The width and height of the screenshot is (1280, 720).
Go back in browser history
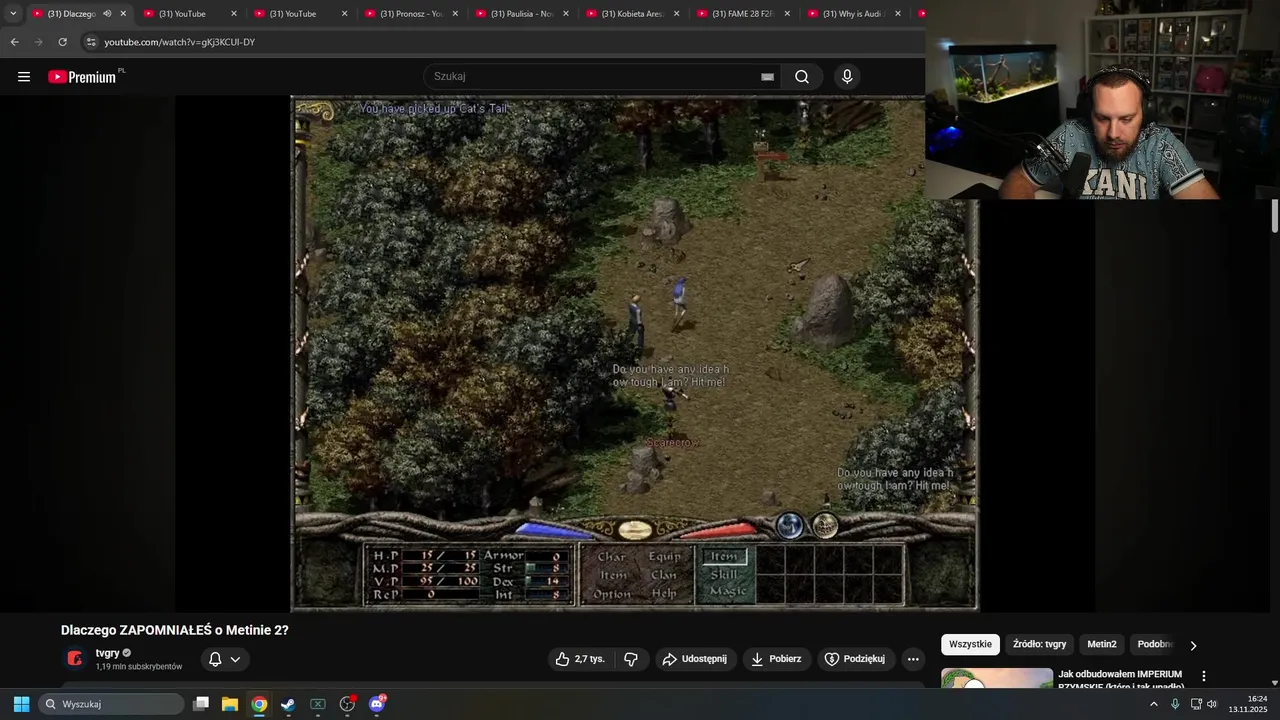(14, 42)
